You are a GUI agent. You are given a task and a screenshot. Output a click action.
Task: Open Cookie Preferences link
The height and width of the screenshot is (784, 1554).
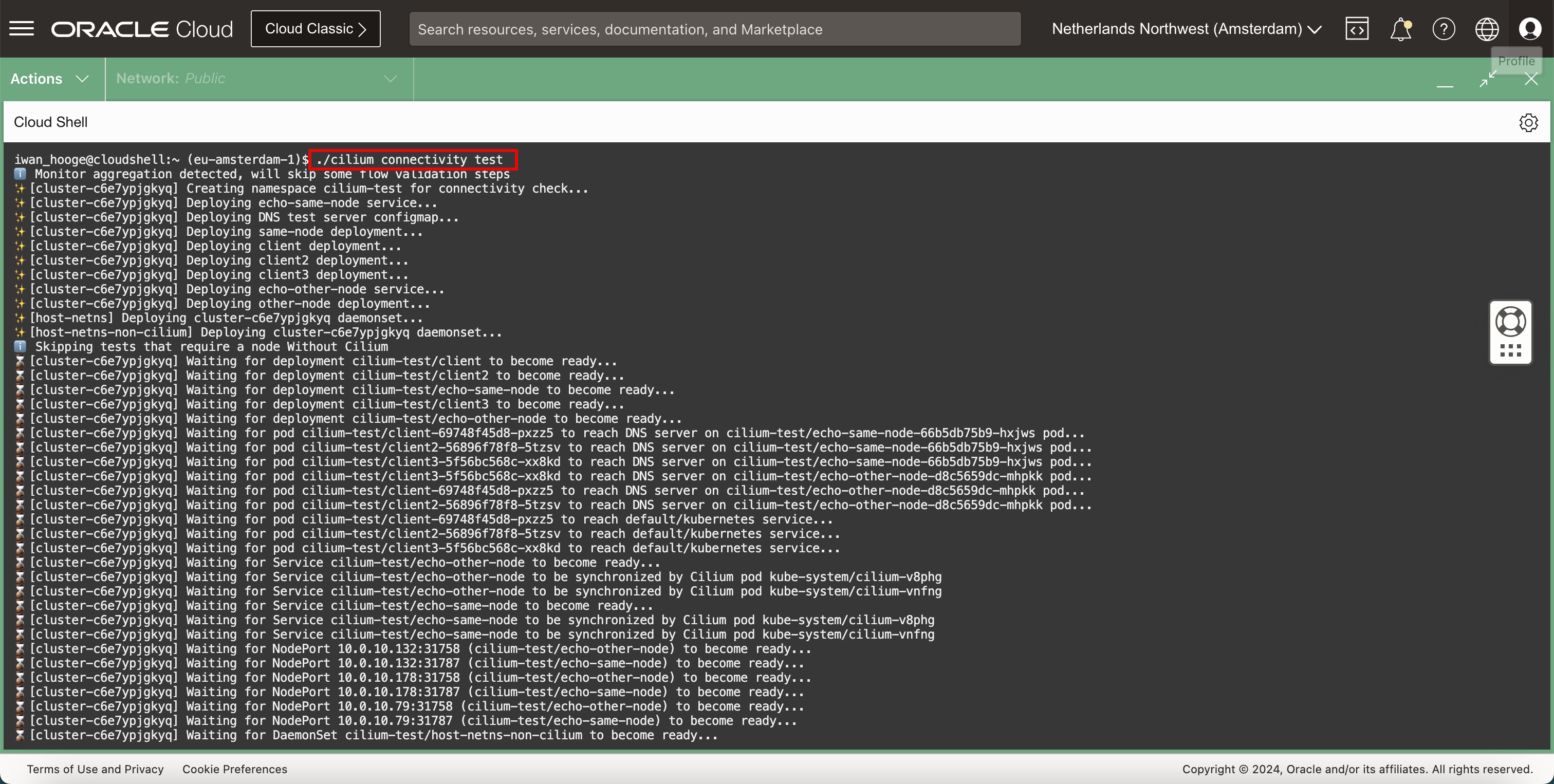[x=235, y=769]
